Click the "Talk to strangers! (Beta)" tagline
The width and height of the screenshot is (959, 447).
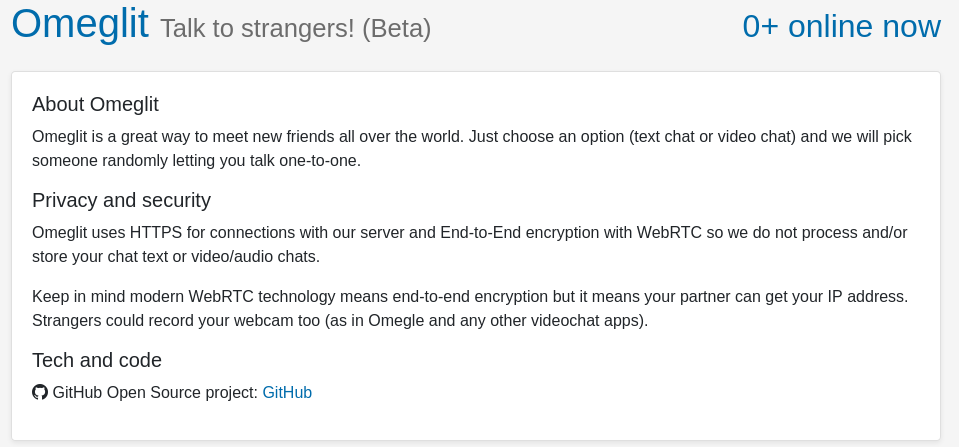pos(295,28)
